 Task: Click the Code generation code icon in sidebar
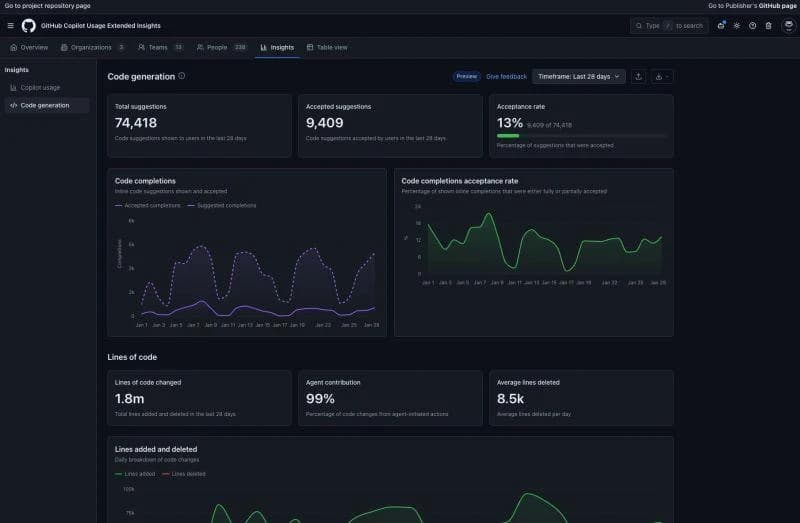(x=13, y=106)
